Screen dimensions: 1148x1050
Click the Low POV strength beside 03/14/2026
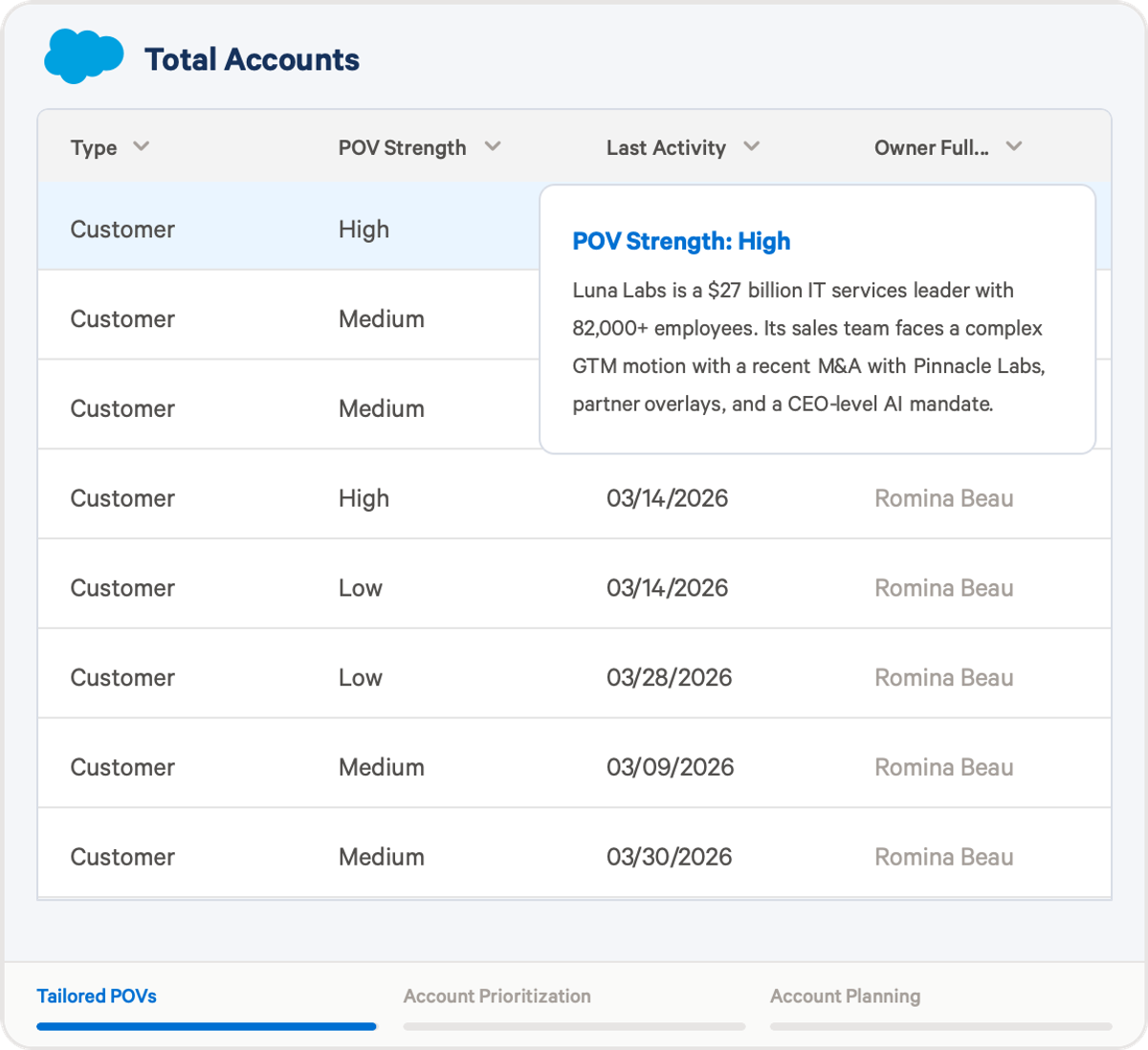pyautogui.click(x=361, y=588)
